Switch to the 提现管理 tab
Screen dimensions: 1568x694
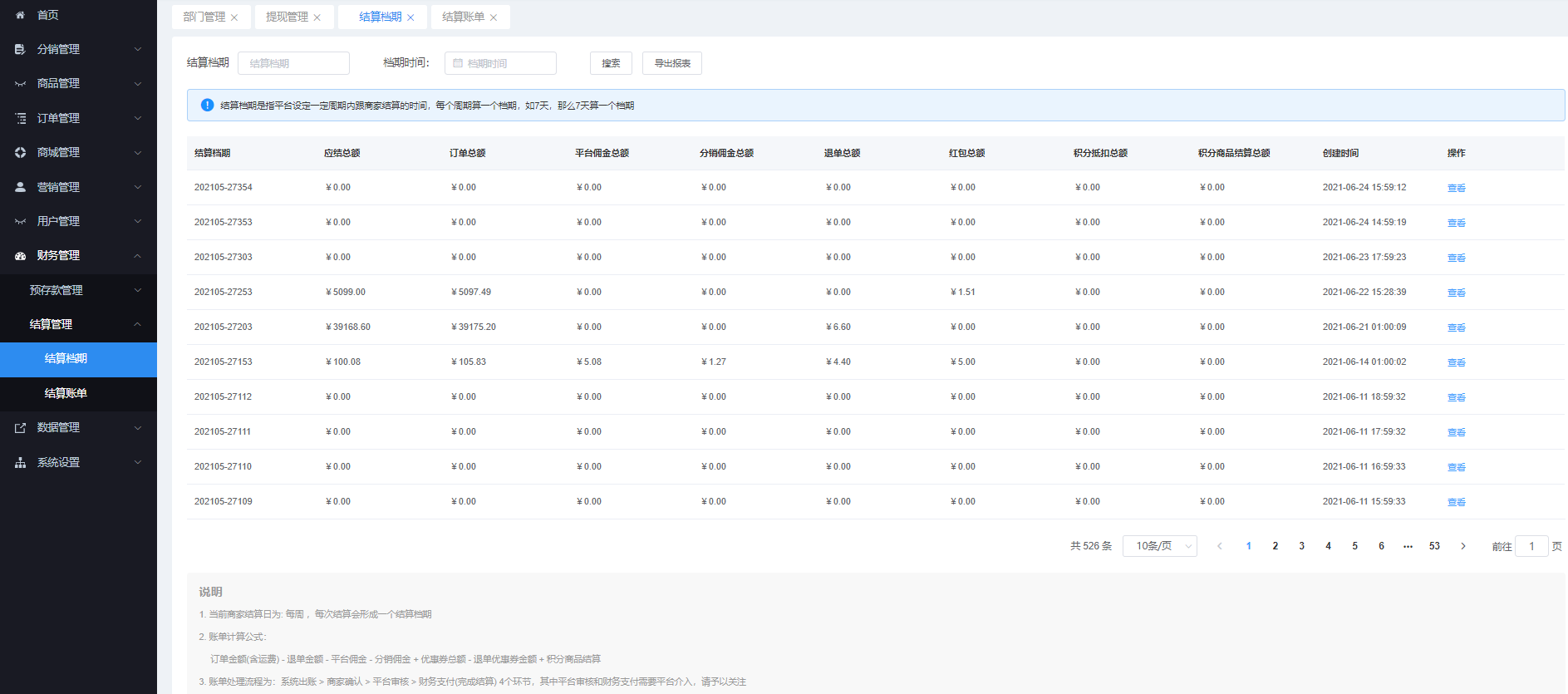click(x=287, y=17)
